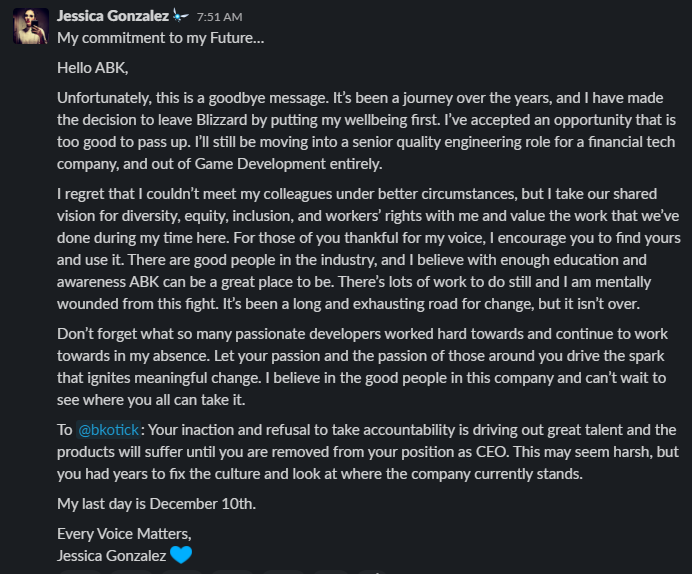Viewport: 692px width, 574px height.
Task: Click the fairy status emoji beside sender name
Action: (180, 16)
